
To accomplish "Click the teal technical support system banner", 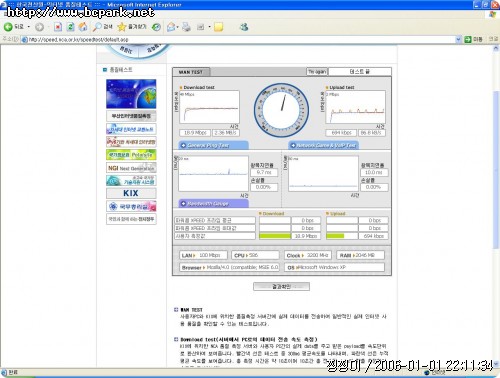I will (x=131, y=181).
